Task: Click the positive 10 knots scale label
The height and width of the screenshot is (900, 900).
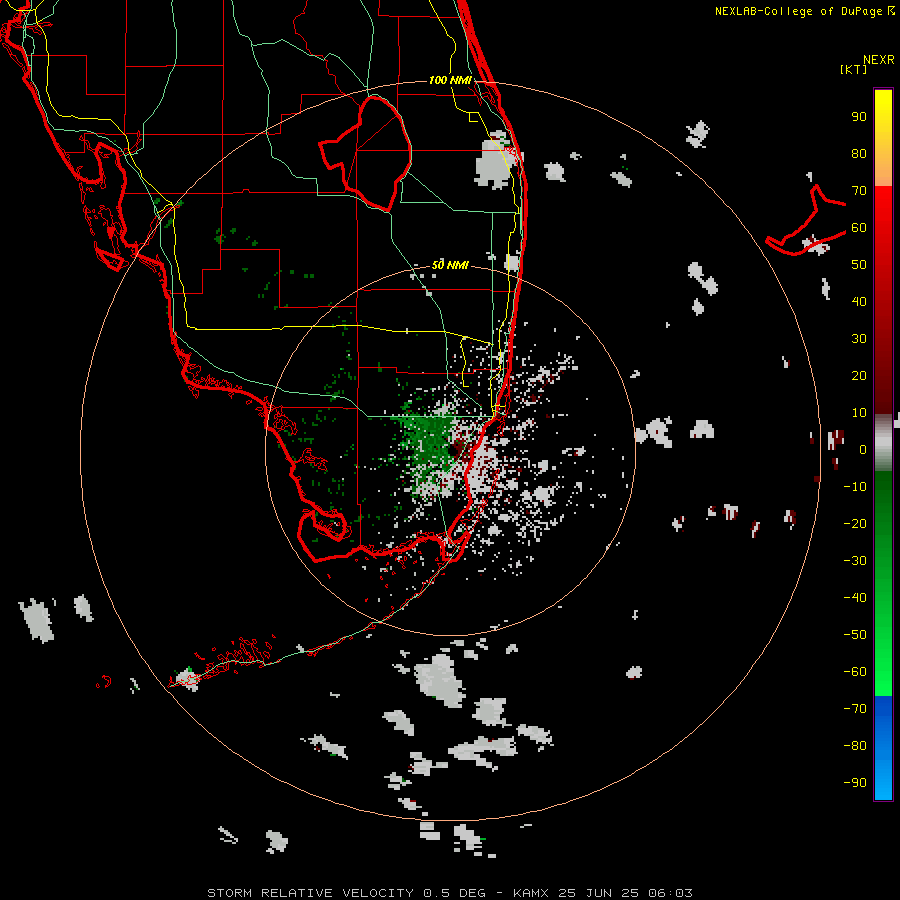Action: (x=859, y=413)
